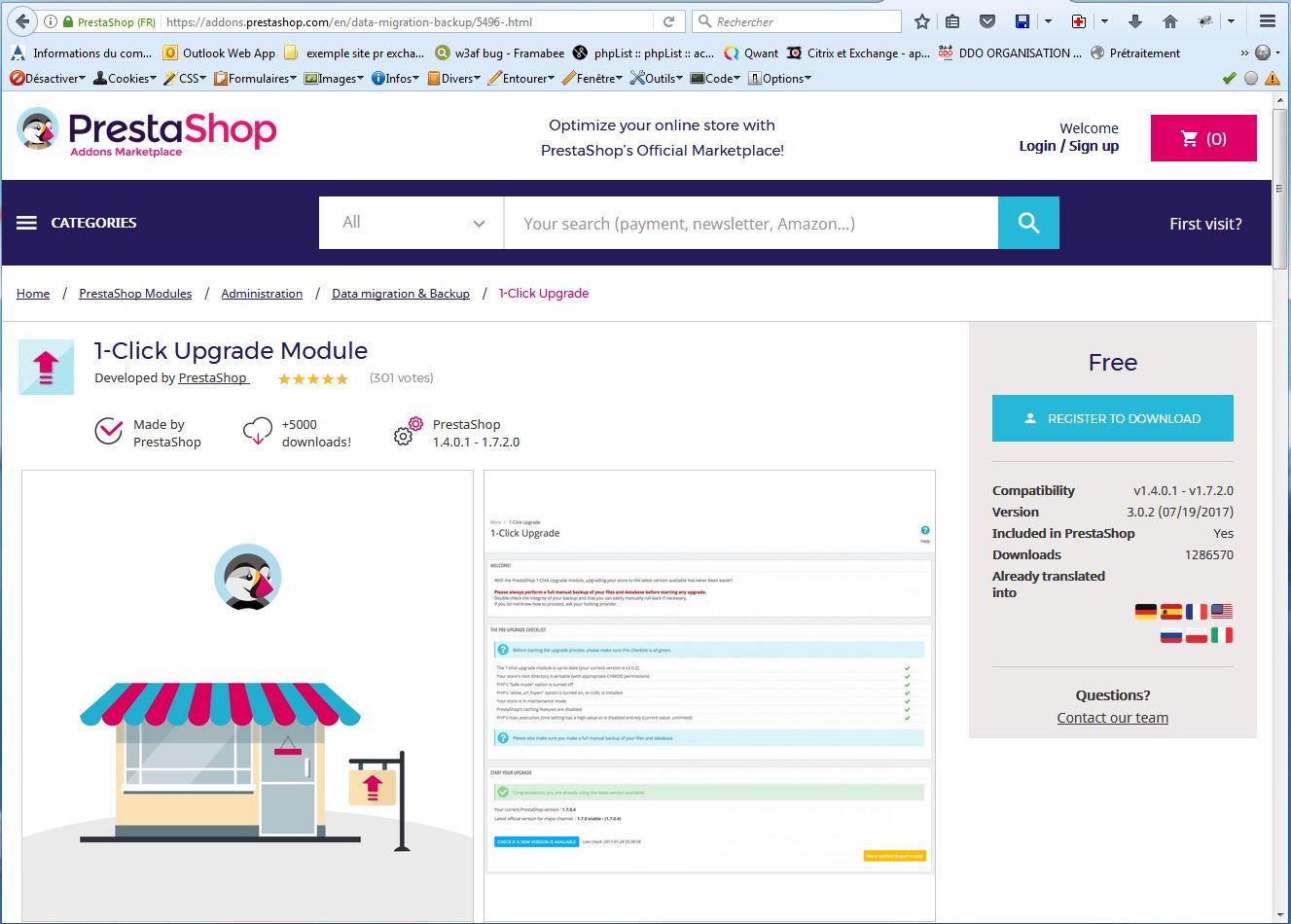
Task: Open the Formulaires toolbar menu
Action: [255, 79]
